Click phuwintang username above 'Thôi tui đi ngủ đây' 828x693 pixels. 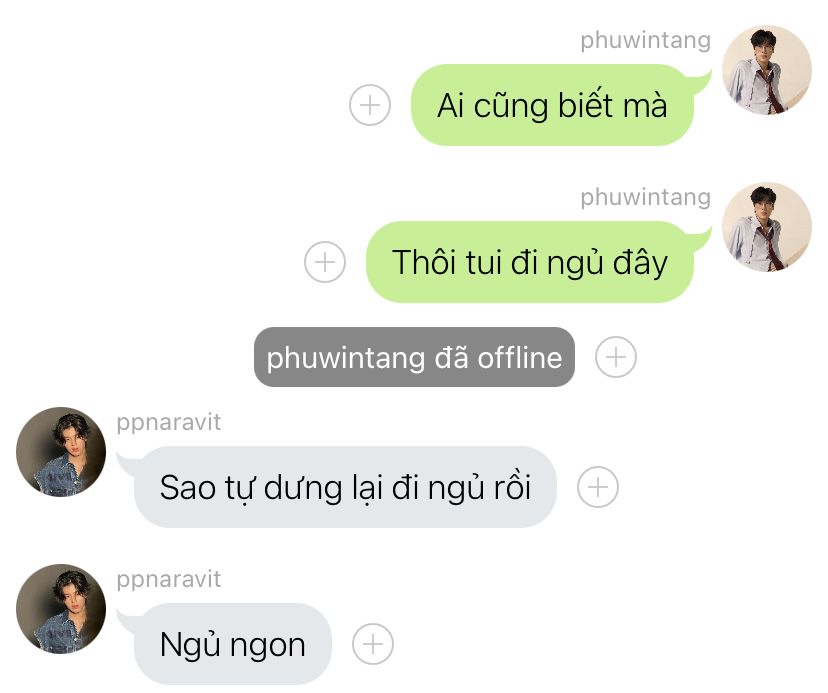coord(645,198)
